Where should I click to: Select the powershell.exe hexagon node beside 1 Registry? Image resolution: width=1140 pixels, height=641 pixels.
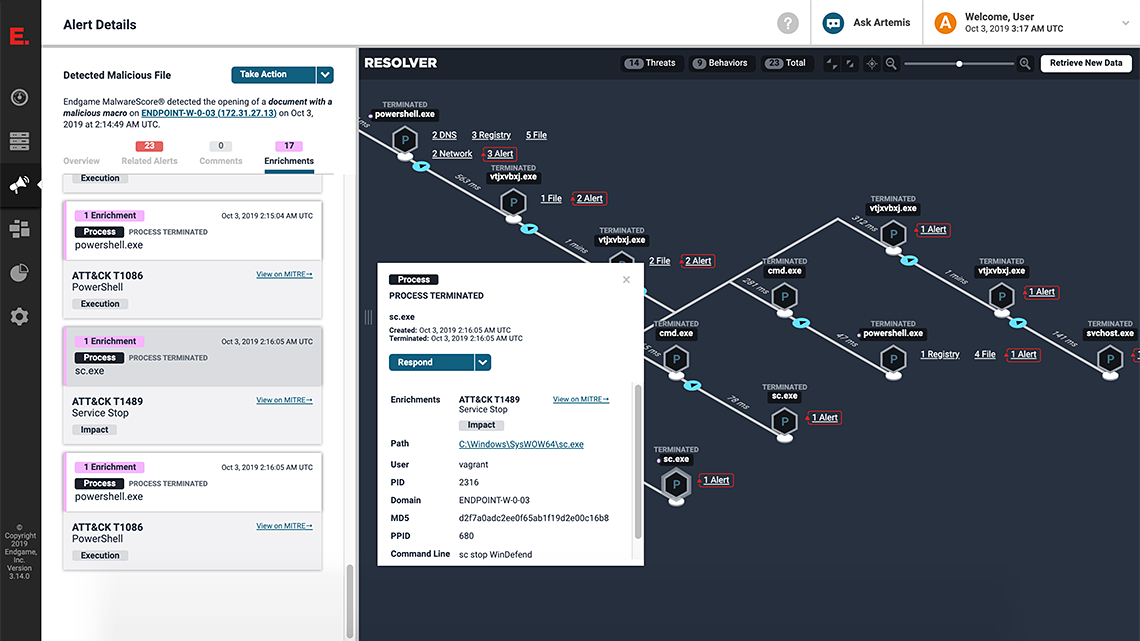pyautogui.click(x=893, y=358)
